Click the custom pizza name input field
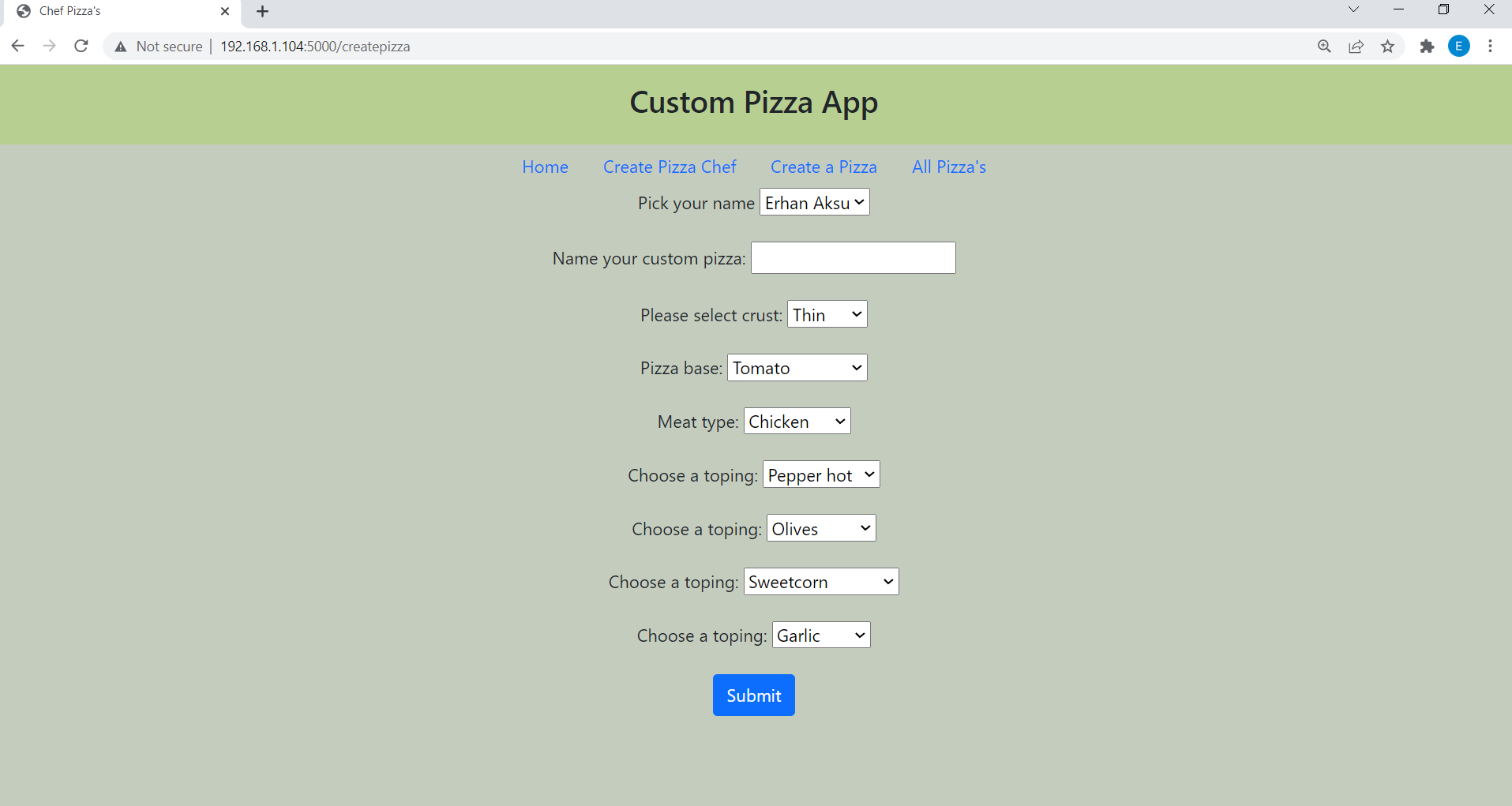This screenshot has height=806, width=1512. tap(852, 257)
